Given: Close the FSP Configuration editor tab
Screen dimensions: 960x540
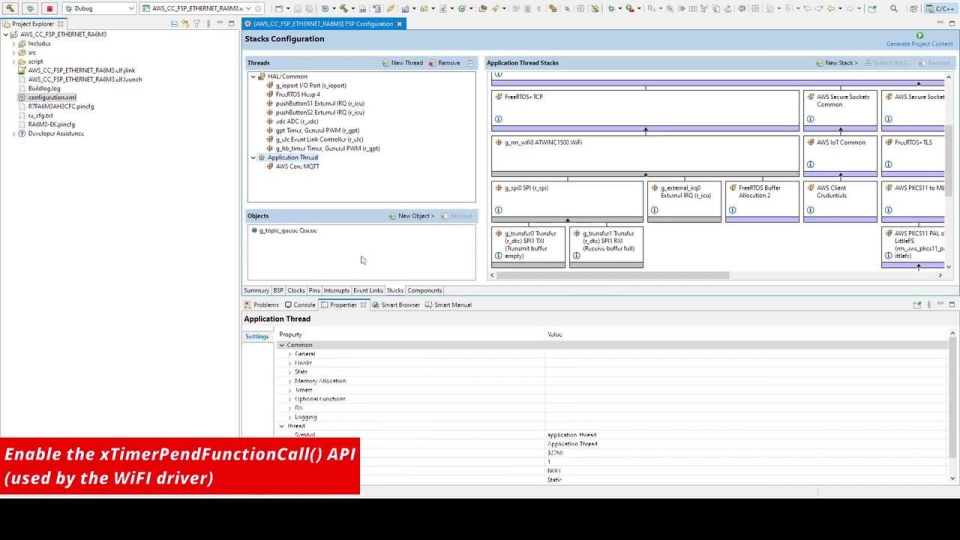Looking at the screenshot, I should pyautogui.click(x=400, y=24).
